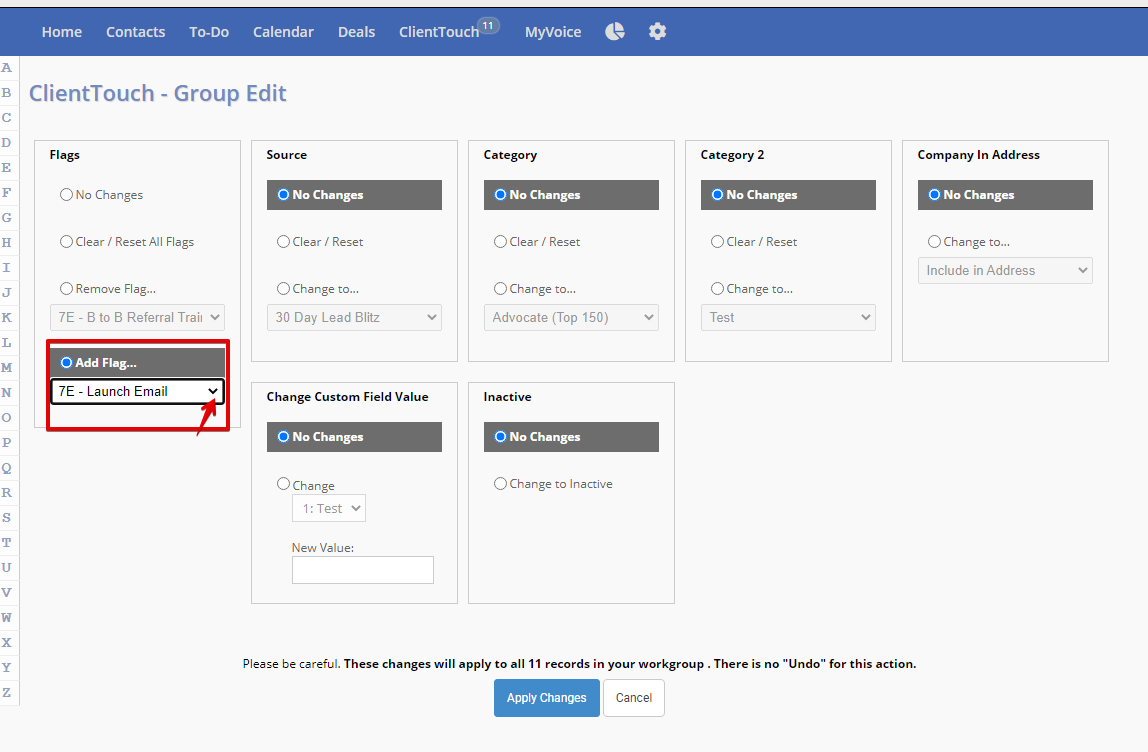This screenshot has width=1148, height=752.
Task: Open the Advocate (Top 150) dropdown
Action: point(571,317)
